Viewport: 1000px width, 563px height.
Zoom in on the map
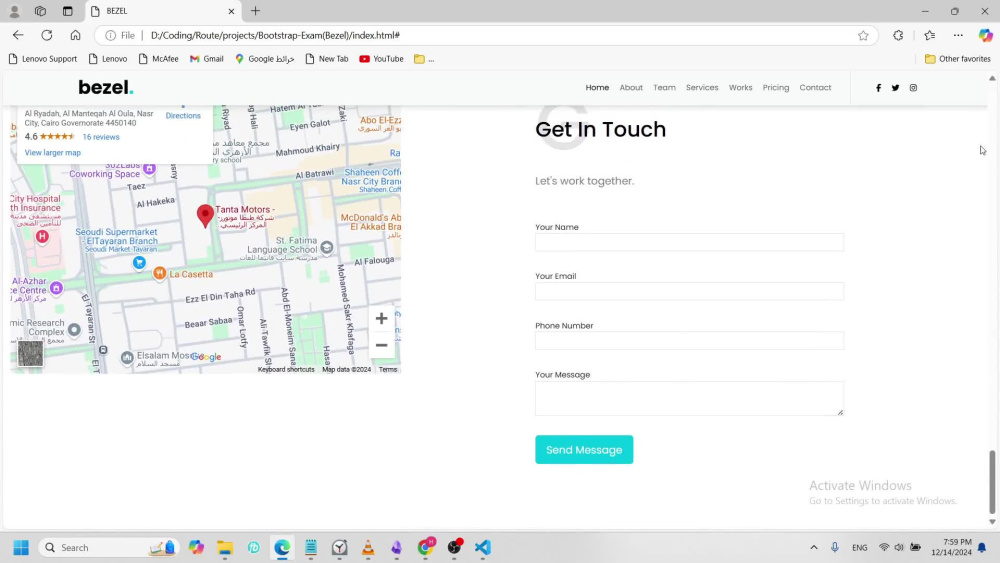(381, 319)
